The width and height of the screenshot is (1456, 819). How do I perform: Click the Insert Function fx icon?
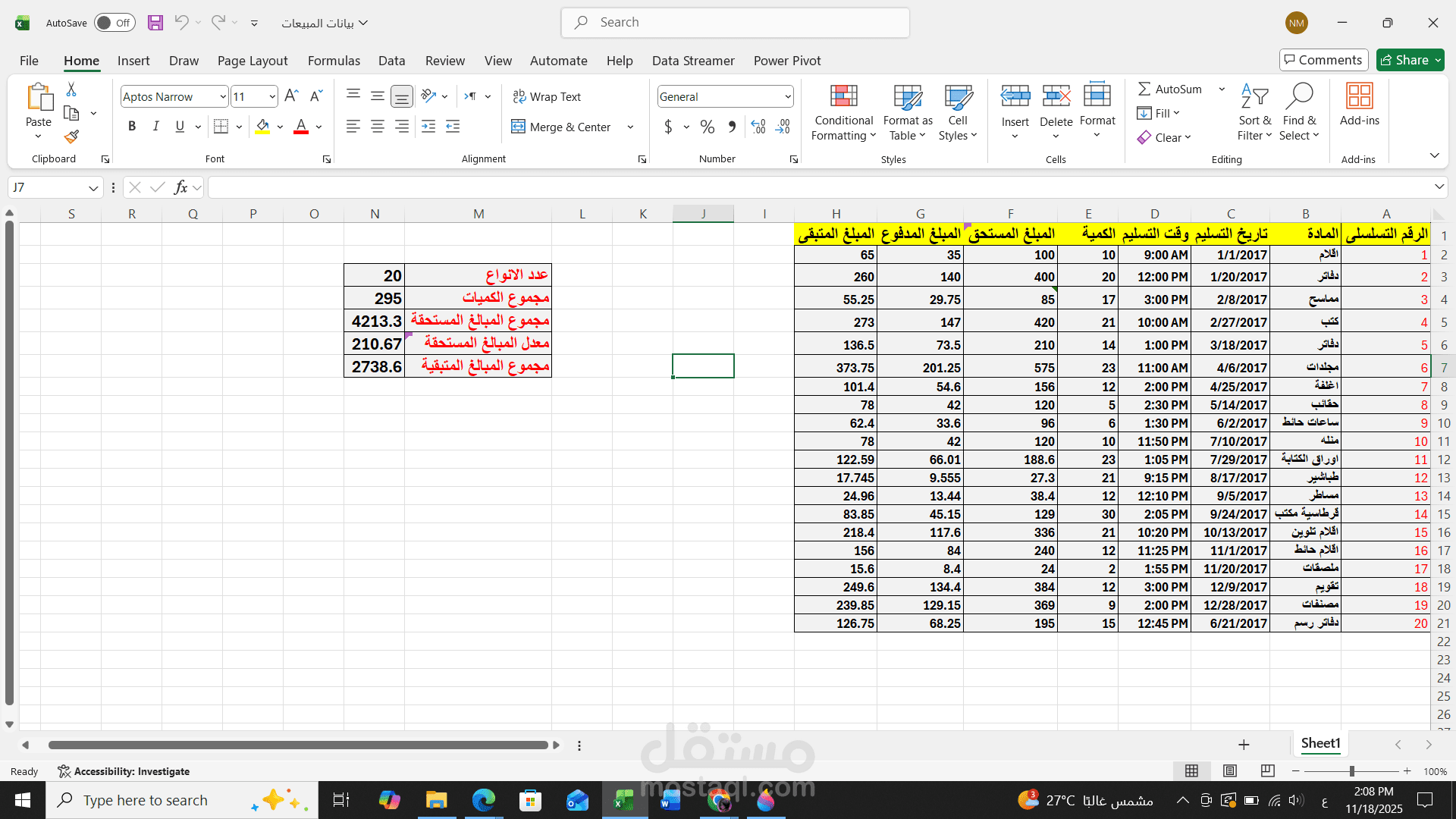pyautogui.click(x=180, y=187)
